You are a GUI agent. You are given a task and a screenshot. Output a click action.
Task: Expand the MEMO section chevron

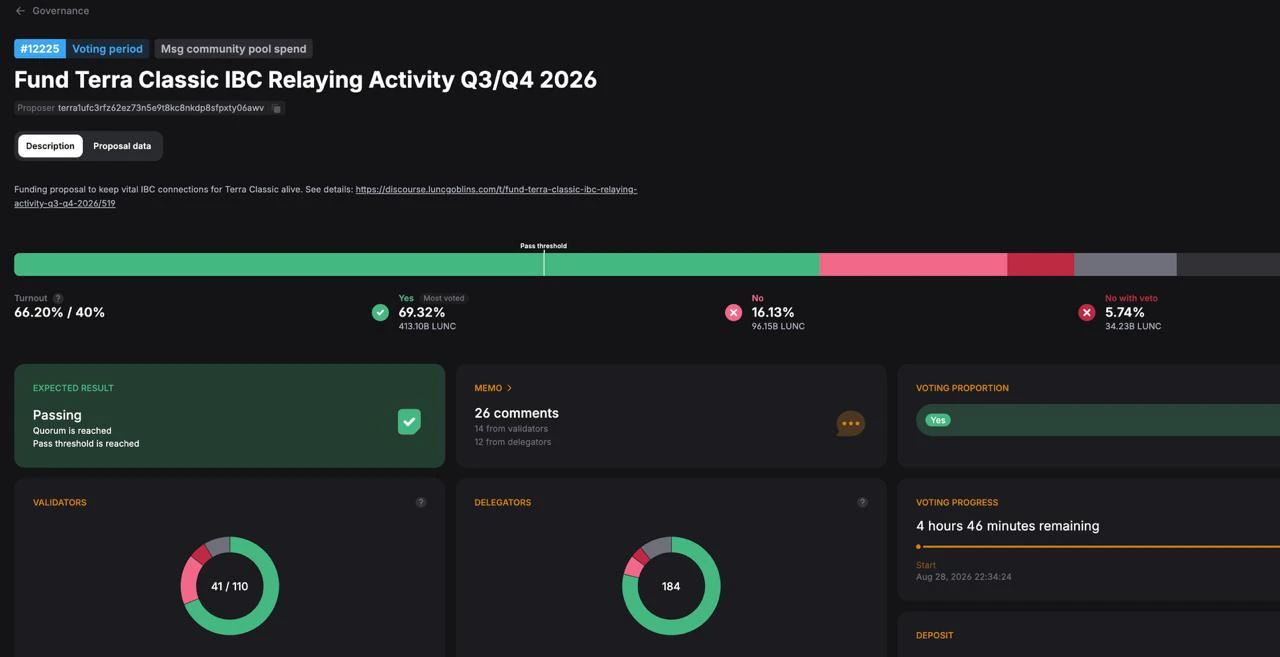(x=509, y=388)
